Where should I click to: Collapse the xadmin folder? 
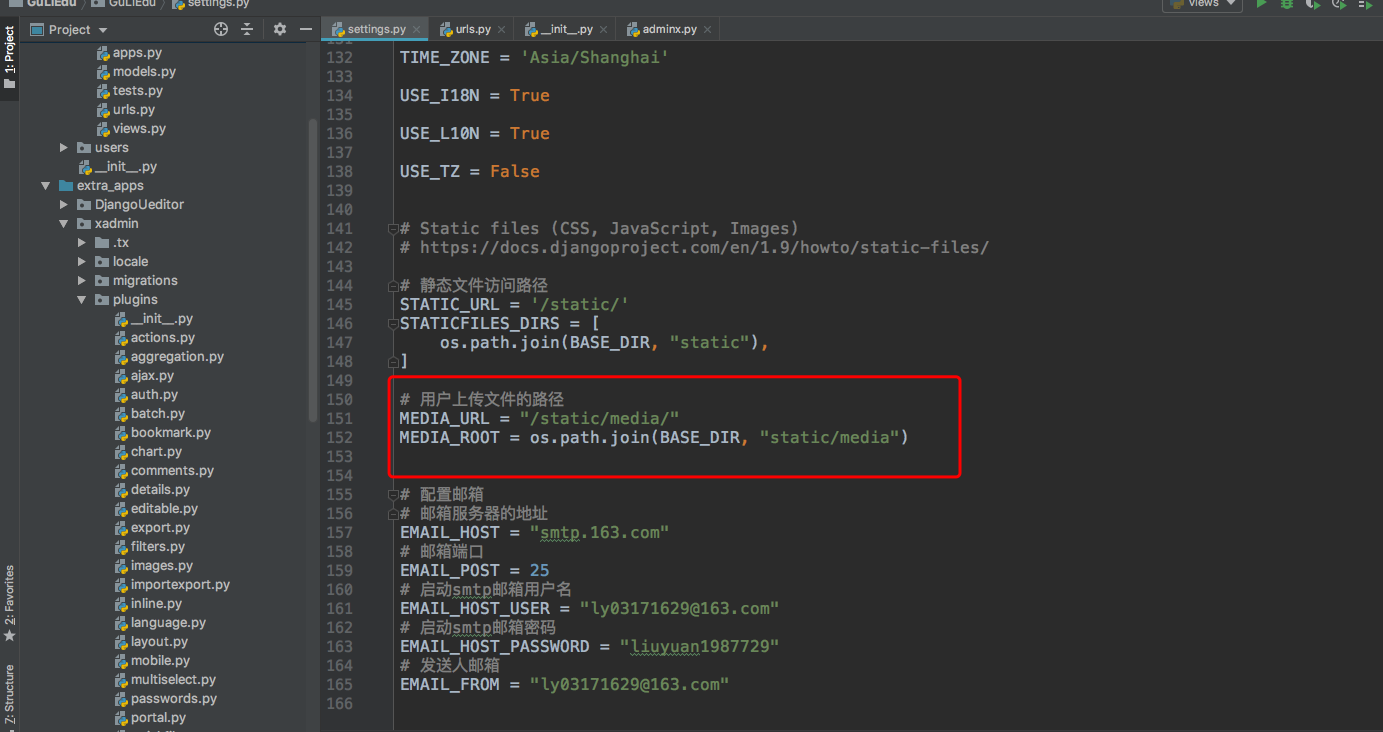point(65,224)
